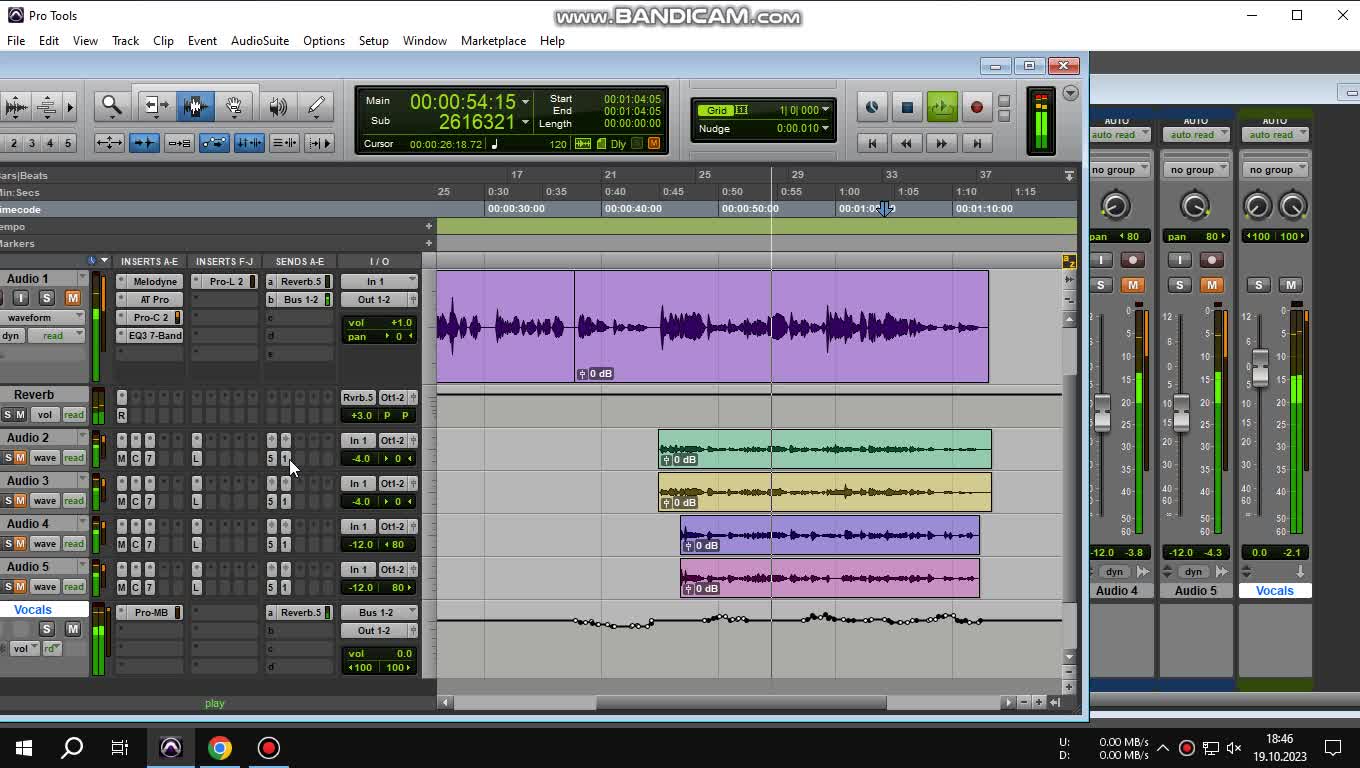
Task: Solo the Audio 1 track
Action: tap(46, 298)
